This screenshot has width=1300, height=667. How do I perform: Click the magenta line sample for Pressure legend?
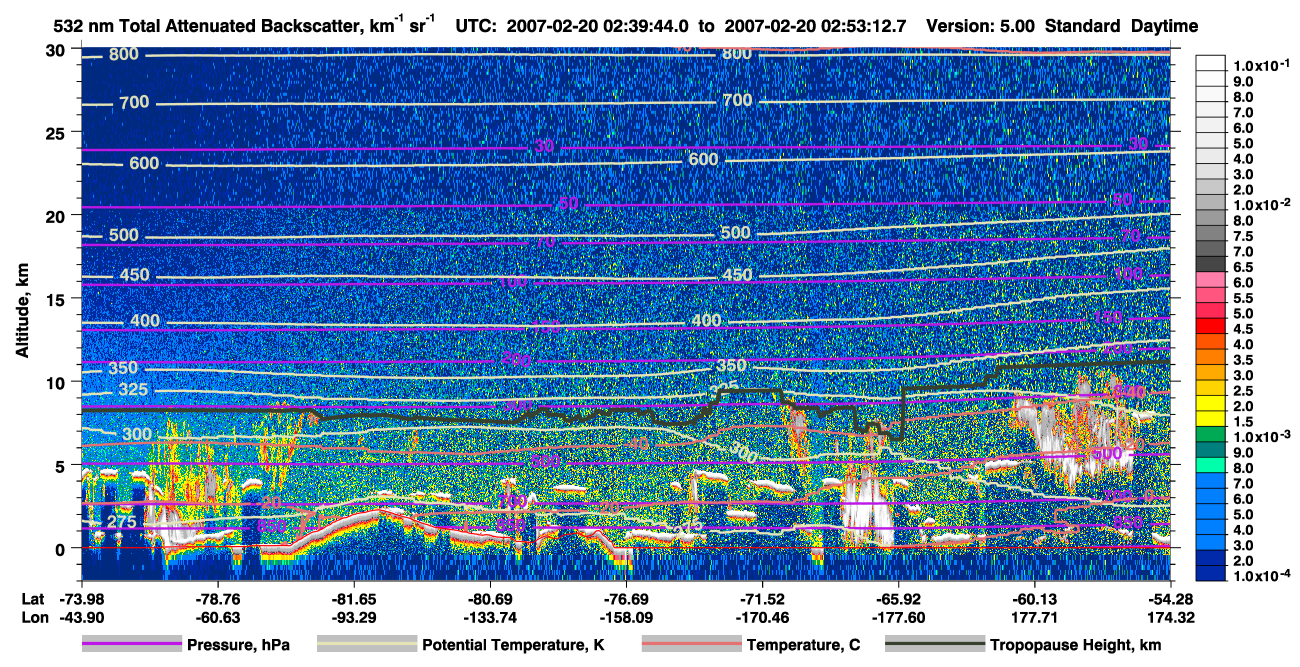pyautogui.click(x=131, y=645)
